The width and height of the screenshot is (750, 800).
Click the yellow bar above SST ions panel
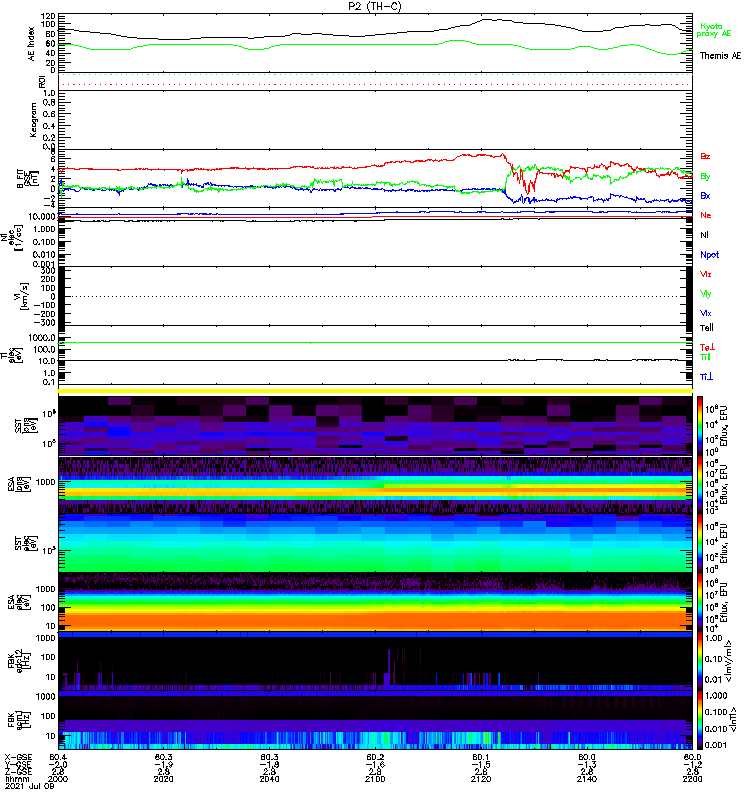pos(375,391)
